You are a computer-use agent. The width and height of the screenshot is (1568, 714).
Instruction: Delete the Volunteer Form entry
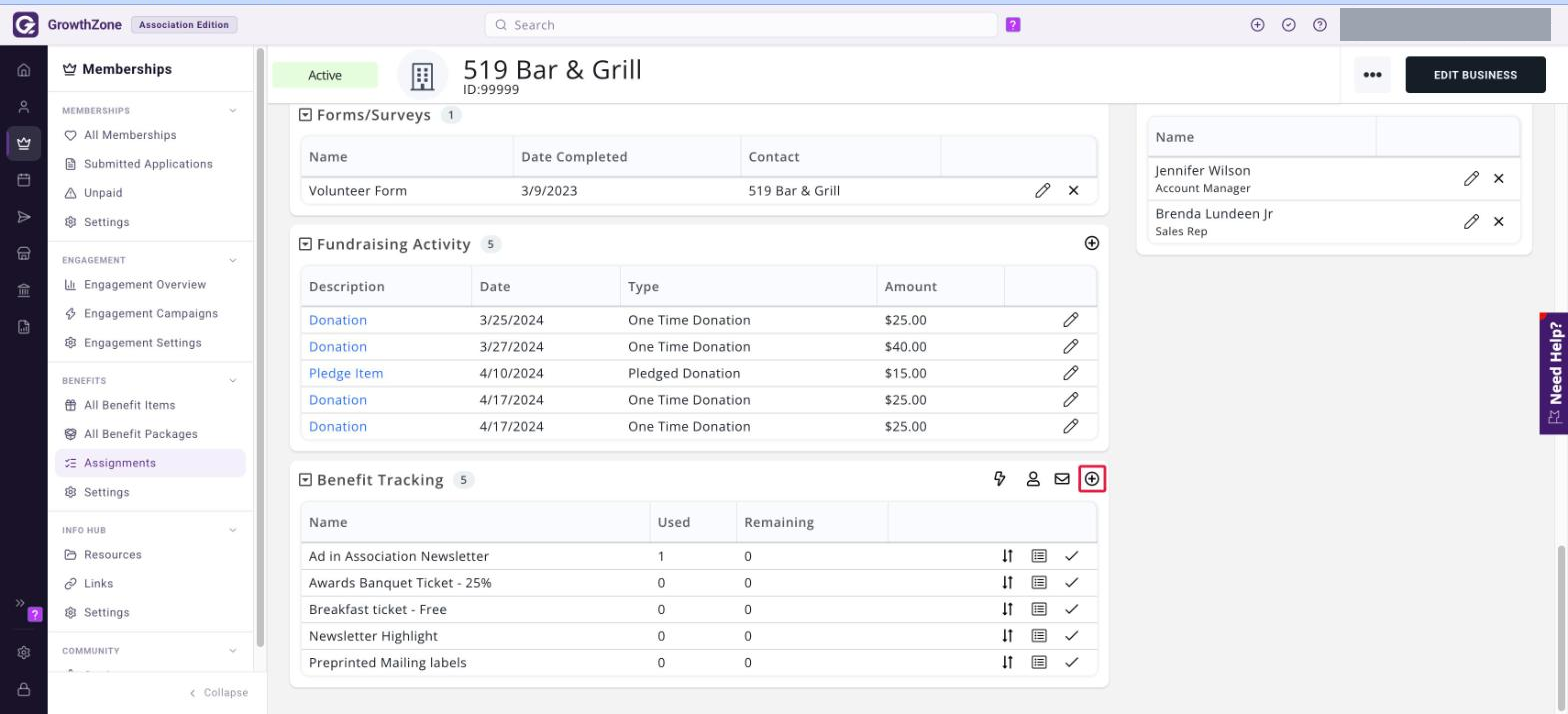coord(1074,190)
